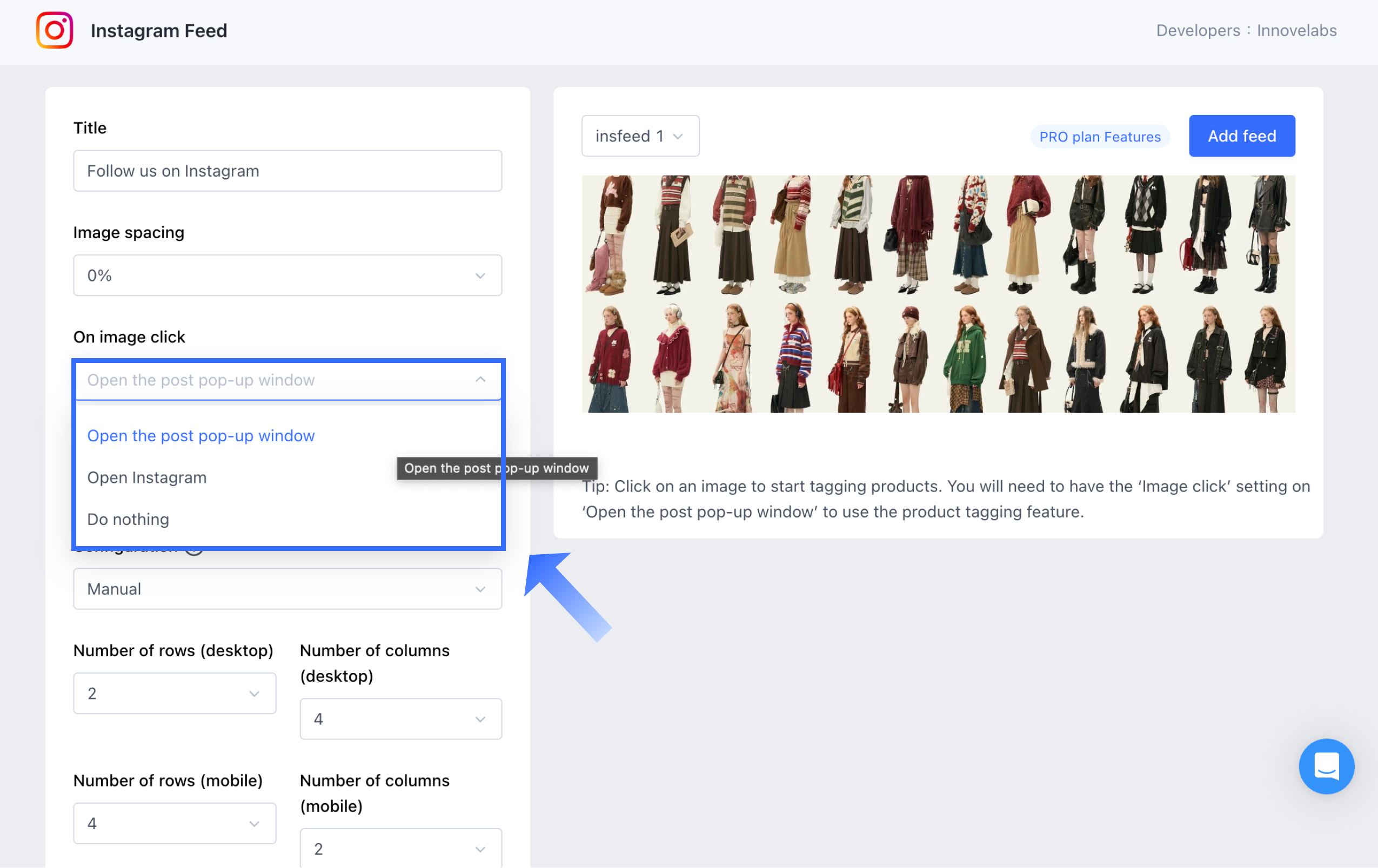The height and width of the screenshot is (868, 1378).
Task: Focus the Title text field
Action: [287, 171]
